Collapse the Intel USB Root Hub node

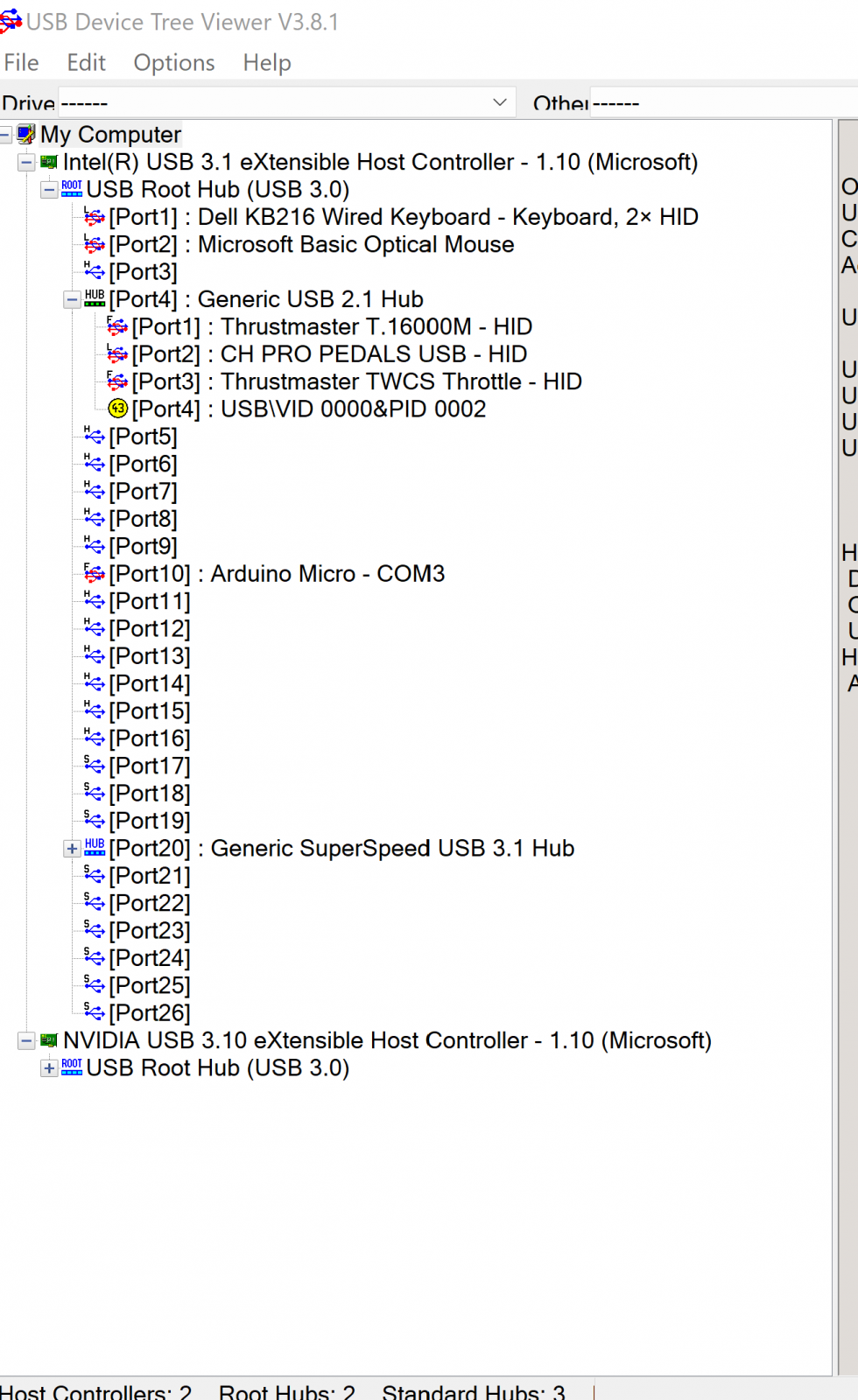click(x=49, y=190)
